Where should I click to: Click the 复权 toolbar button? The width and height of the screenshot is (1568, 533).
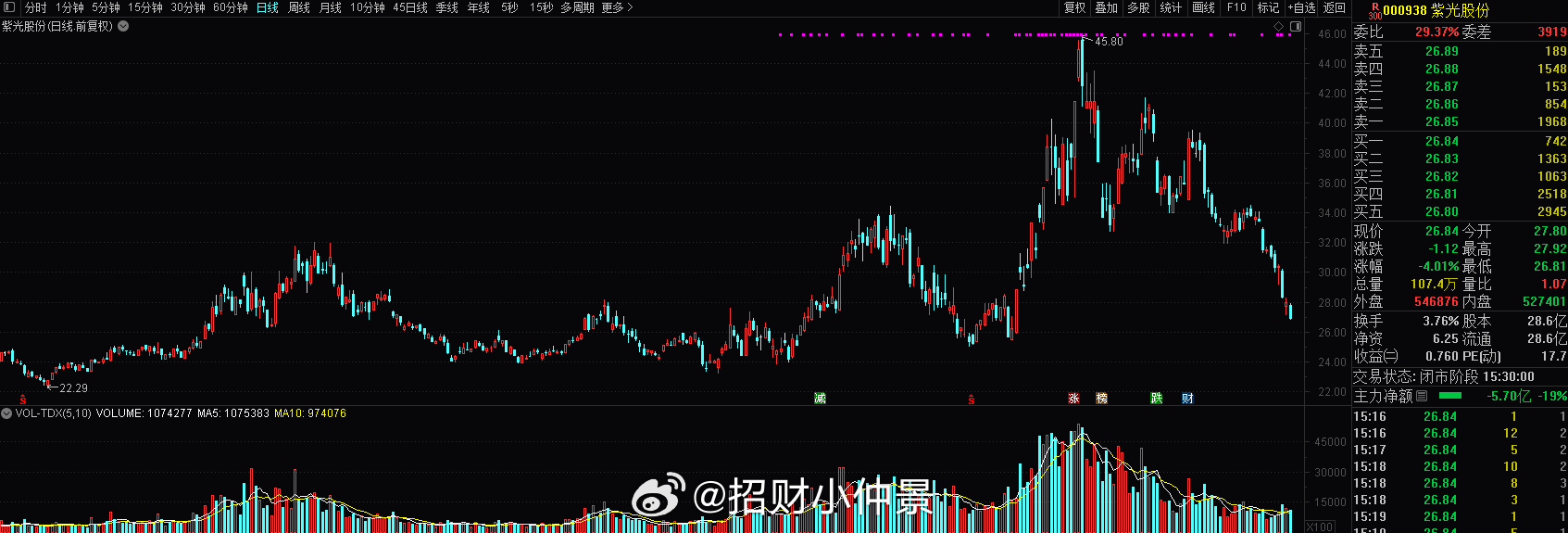tap(1074, 7)
